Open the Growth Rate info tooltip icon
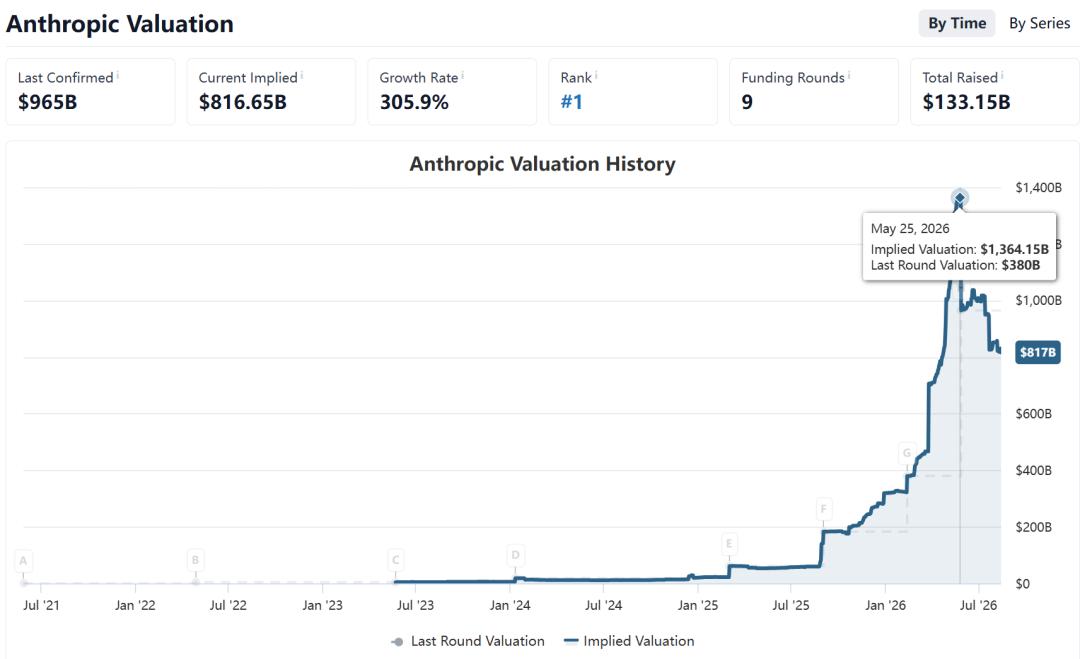The height and width of the screenshot is (659, 1080). tap(463, 74)
